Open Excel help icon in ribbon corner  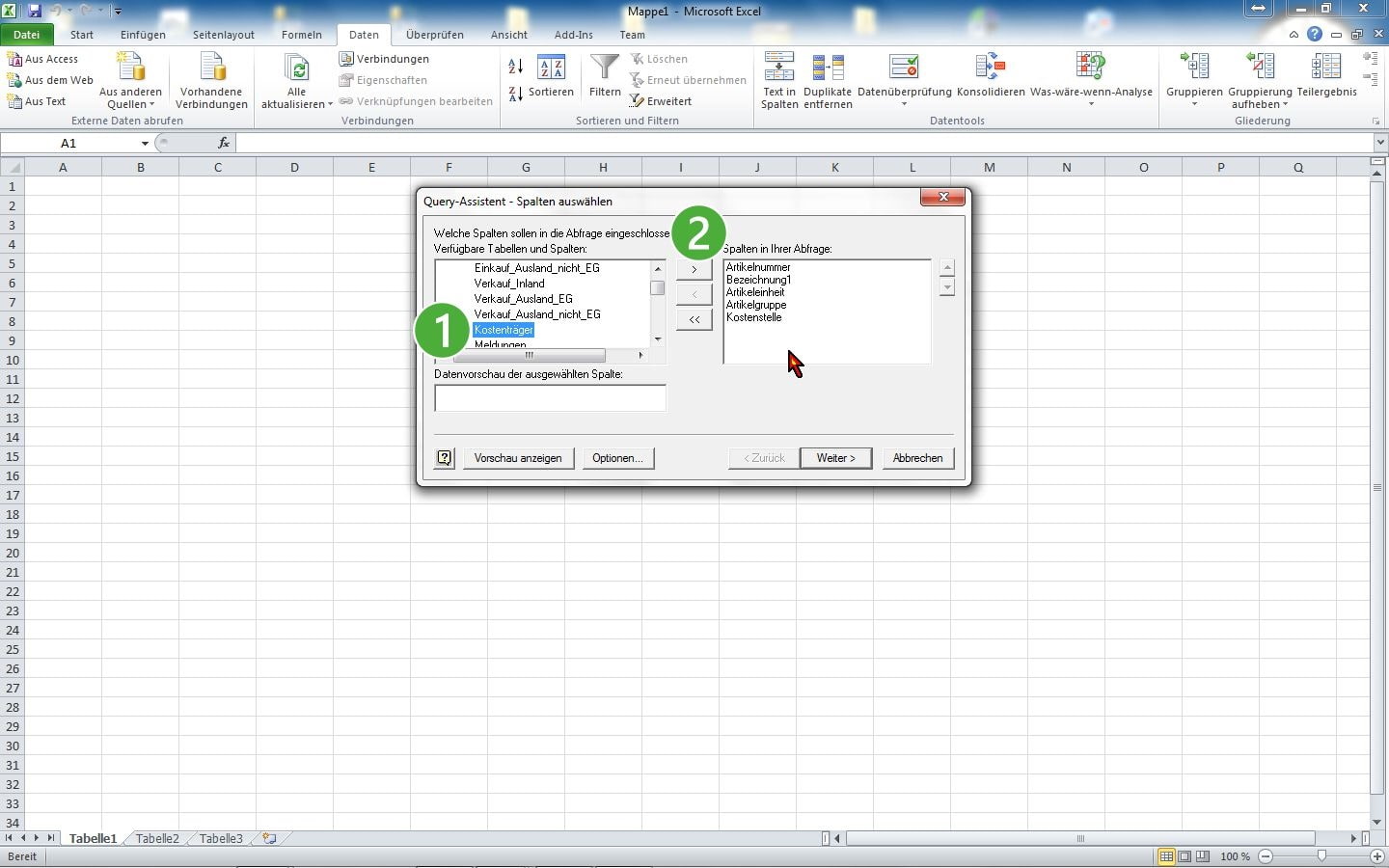[x=1315, y=34]
